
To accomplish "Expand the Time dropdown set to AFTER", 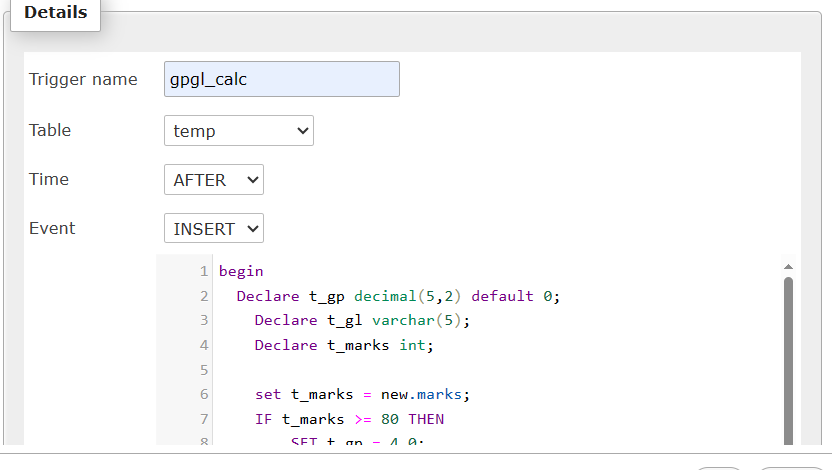I will [x=213, y=180].
